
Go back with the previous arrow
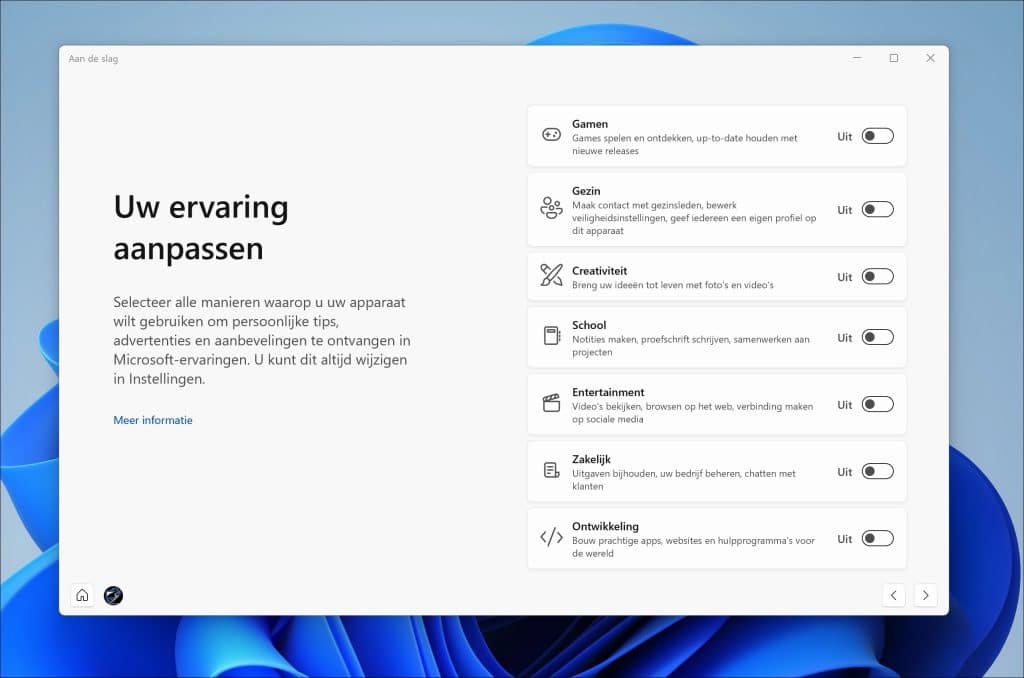point(893,595)
